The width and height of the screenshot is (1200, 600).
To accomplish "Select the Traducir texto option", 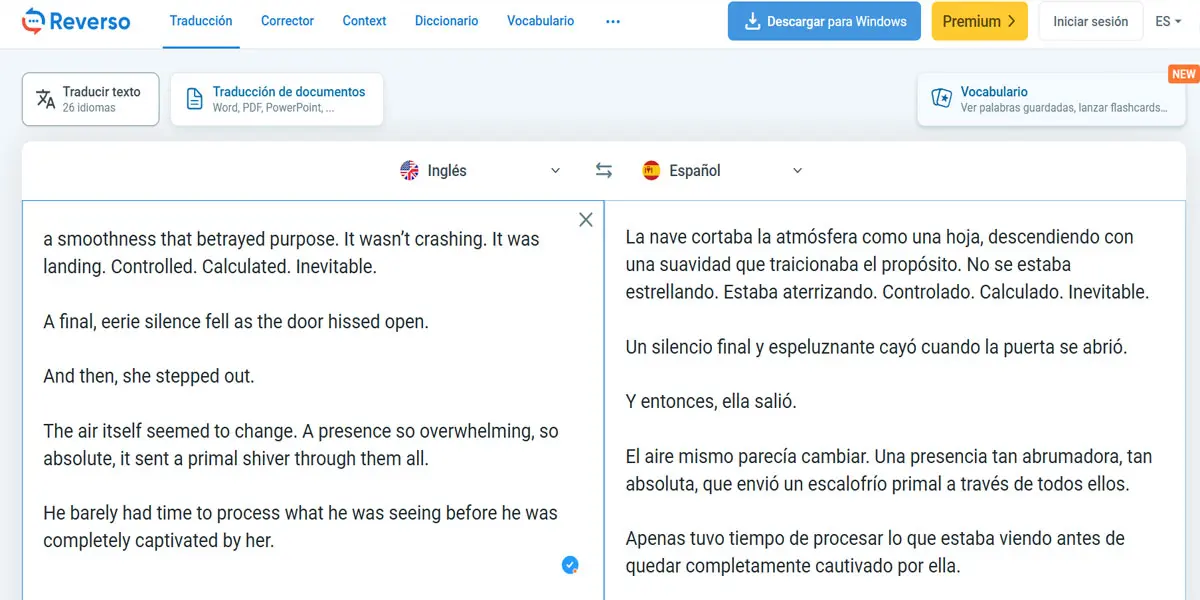I will point(90,98).
